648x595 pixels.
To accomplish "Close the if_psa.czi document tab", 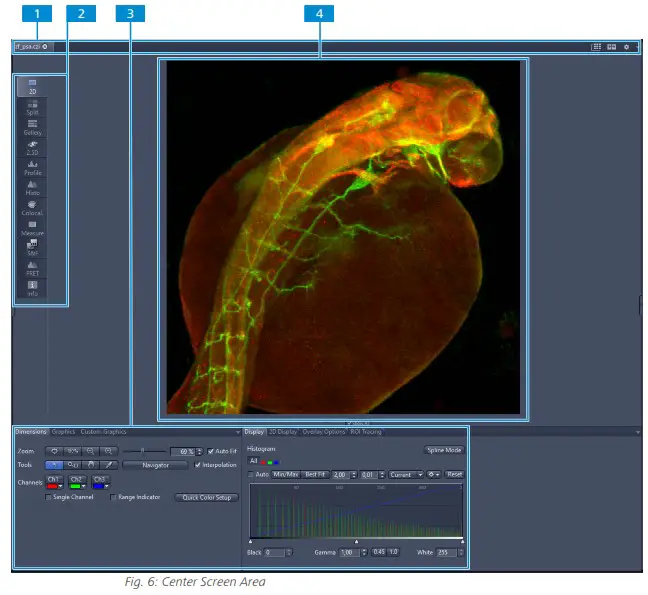I will [x=45, y=47].
